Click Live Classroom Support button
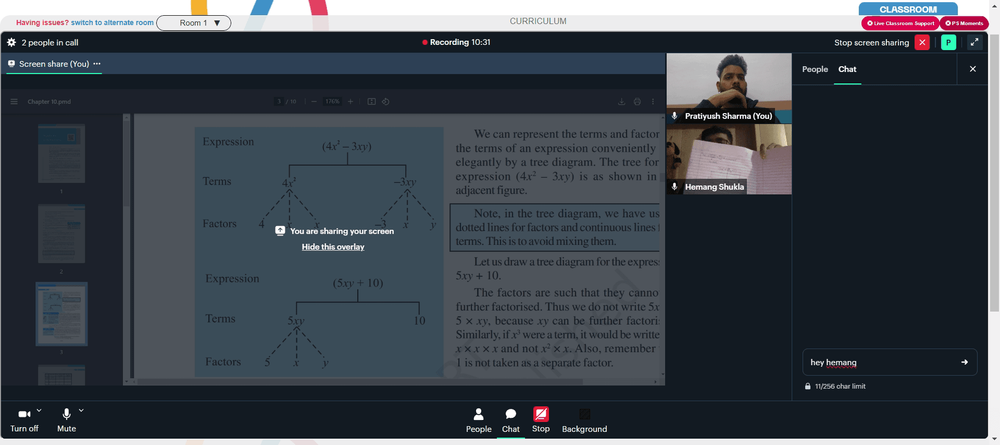Viewport: 1000px width, 445px height. click(x=900, y=23)
